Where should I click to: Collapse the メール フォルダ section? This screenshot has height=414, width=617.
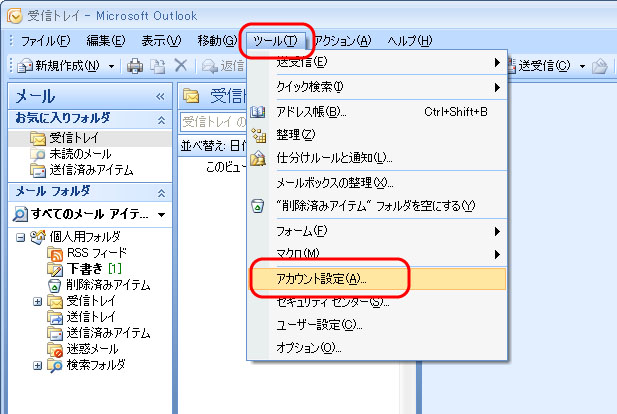coord(161,193)
